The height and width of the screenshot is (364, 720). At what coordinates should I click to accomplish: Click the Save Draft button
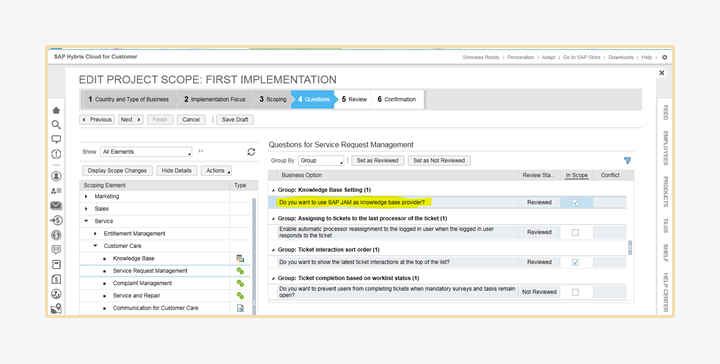235,119
